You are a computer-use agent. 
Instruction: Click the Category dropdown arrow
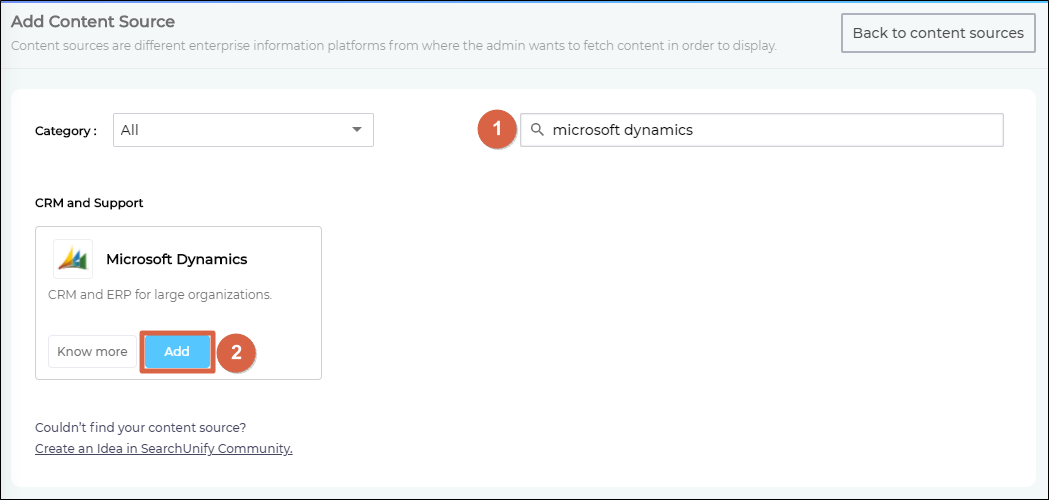tap(357, 130)
